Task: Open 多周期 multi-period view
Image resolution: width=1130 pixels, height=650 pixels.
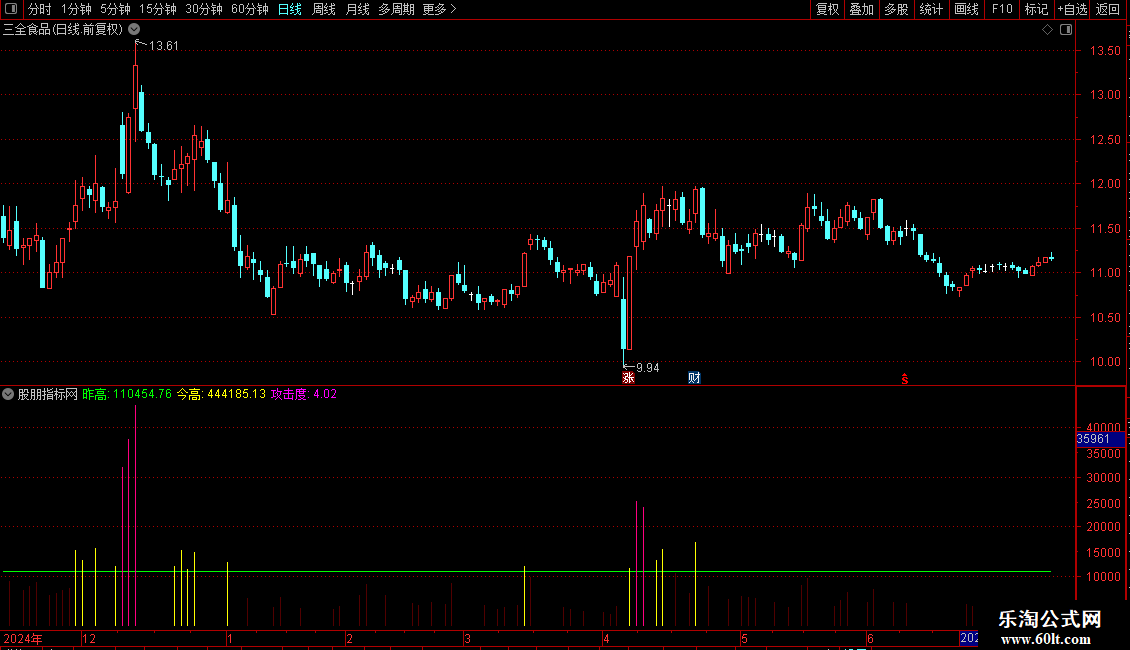Action: click(396, 9)
